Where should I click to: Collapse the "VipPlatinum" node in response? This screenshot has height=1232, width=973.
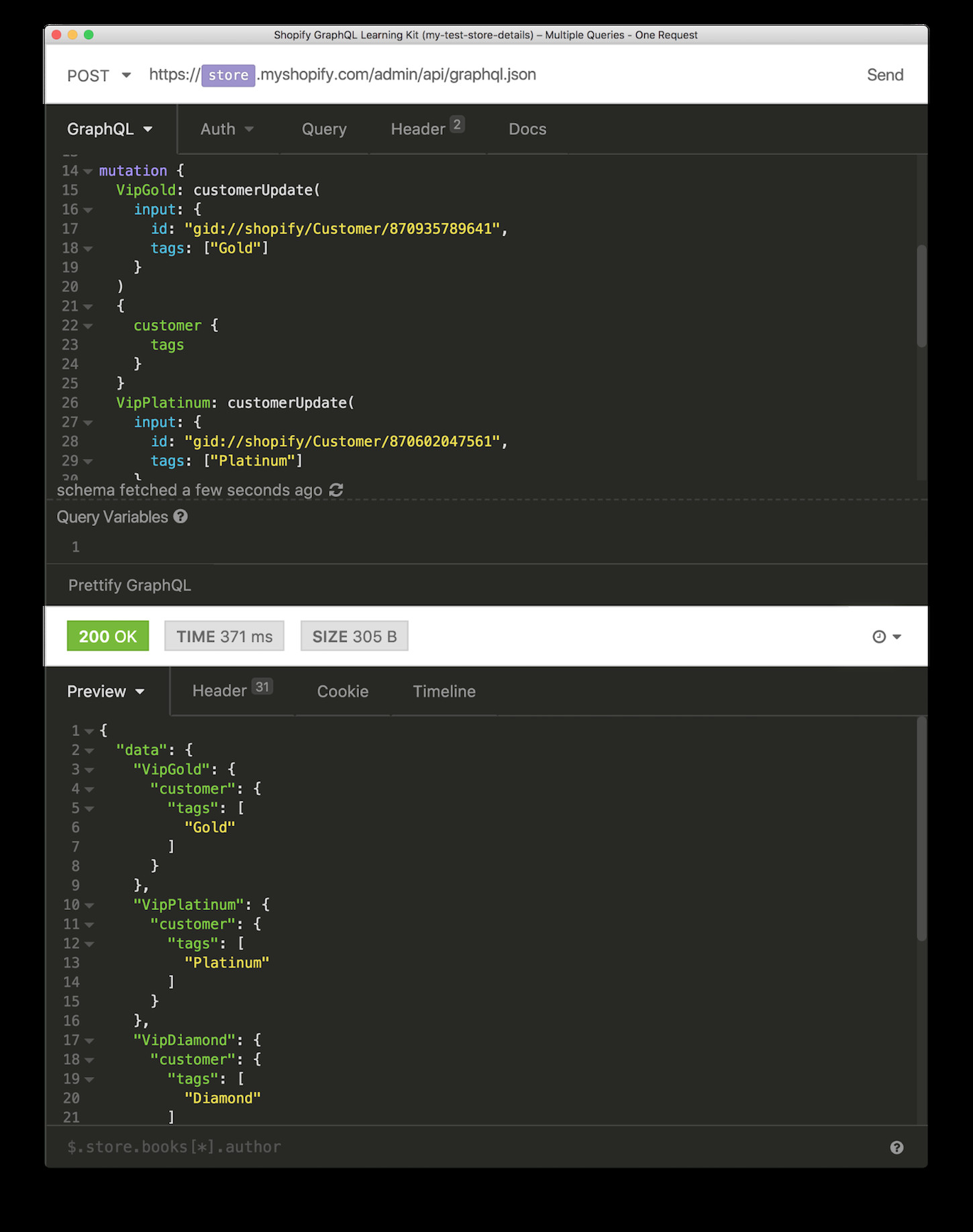click(x=89, y=905)
